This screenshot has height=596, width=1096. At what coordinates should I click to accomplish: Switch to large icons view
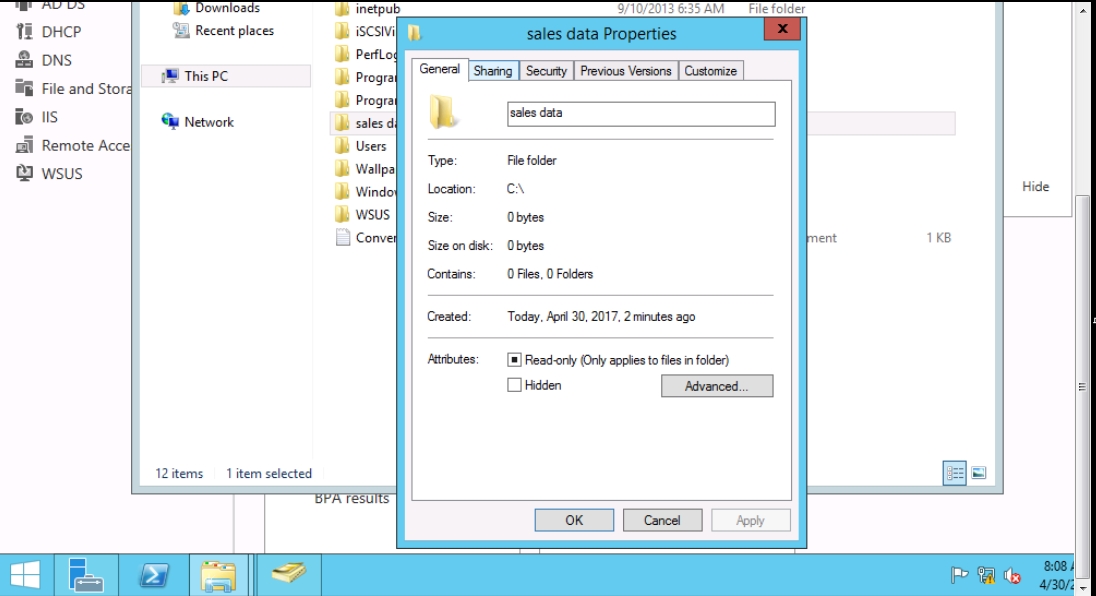978,474
